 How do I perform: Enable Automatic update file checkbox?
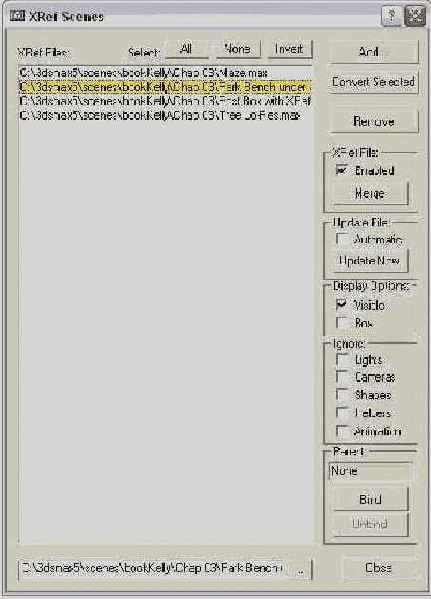(342, 239)
